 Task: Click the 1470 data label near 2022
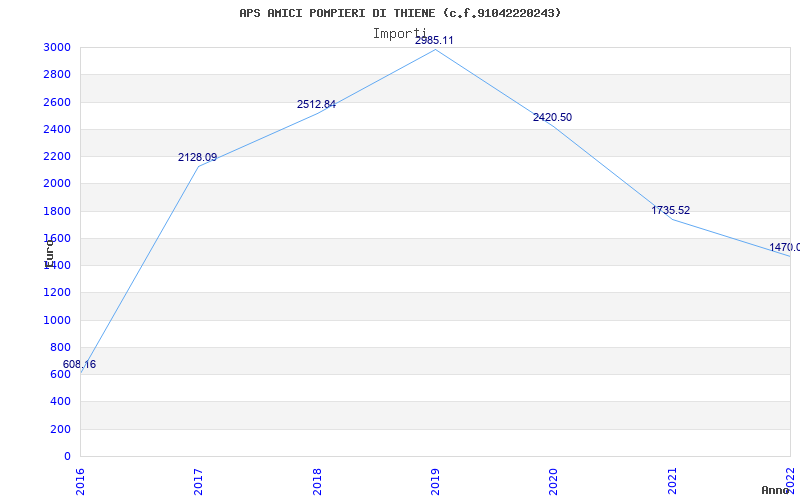tap(785, 247)
